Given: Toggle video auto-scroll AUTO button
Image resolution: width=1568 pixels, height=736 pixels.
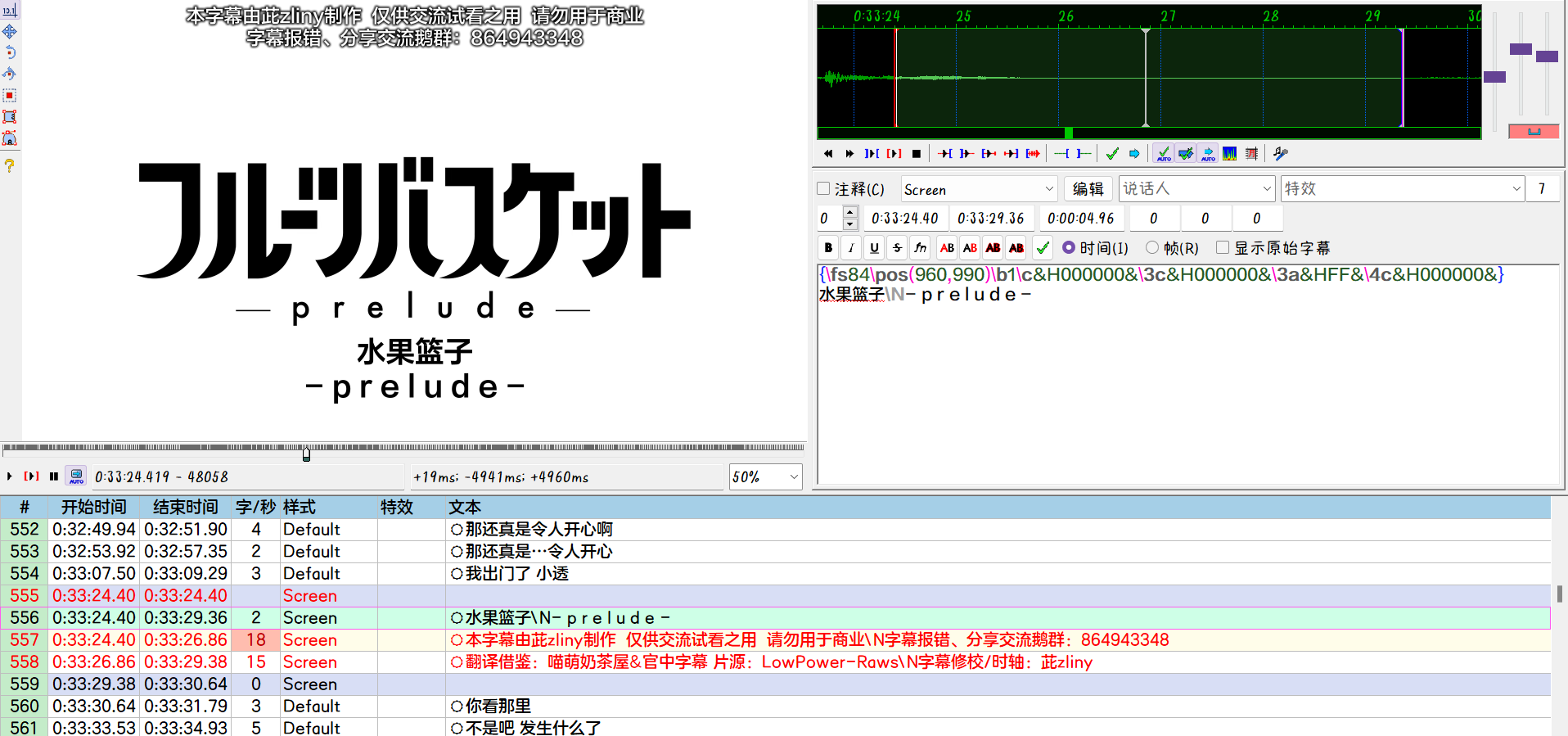Looking at the screenshot, I should (76, 476).
